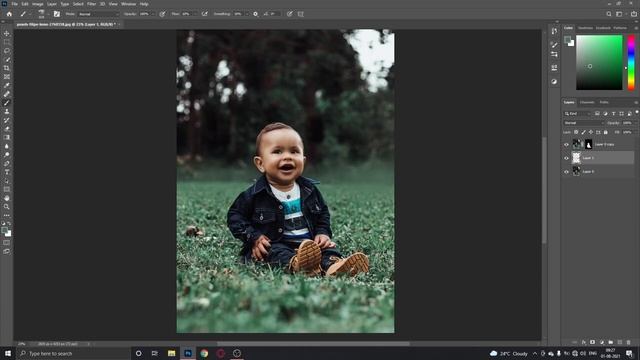This screenshot has height=360, width=640.
Task: Select the Move tool
Action: (x=7, y=33)
